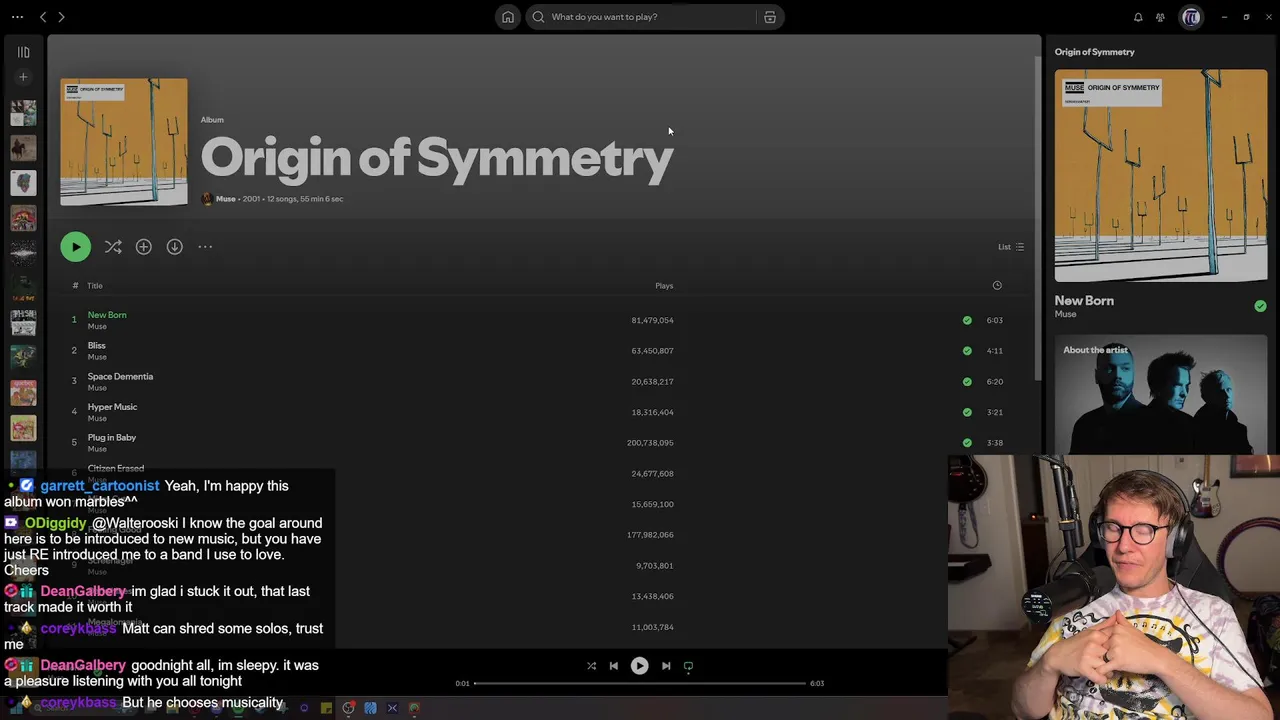Open the Browse icon in search bar

770,17
